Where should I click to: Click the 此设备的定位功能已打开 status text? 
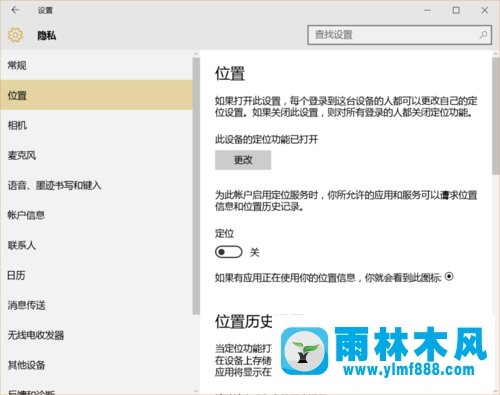pos(266,139)
